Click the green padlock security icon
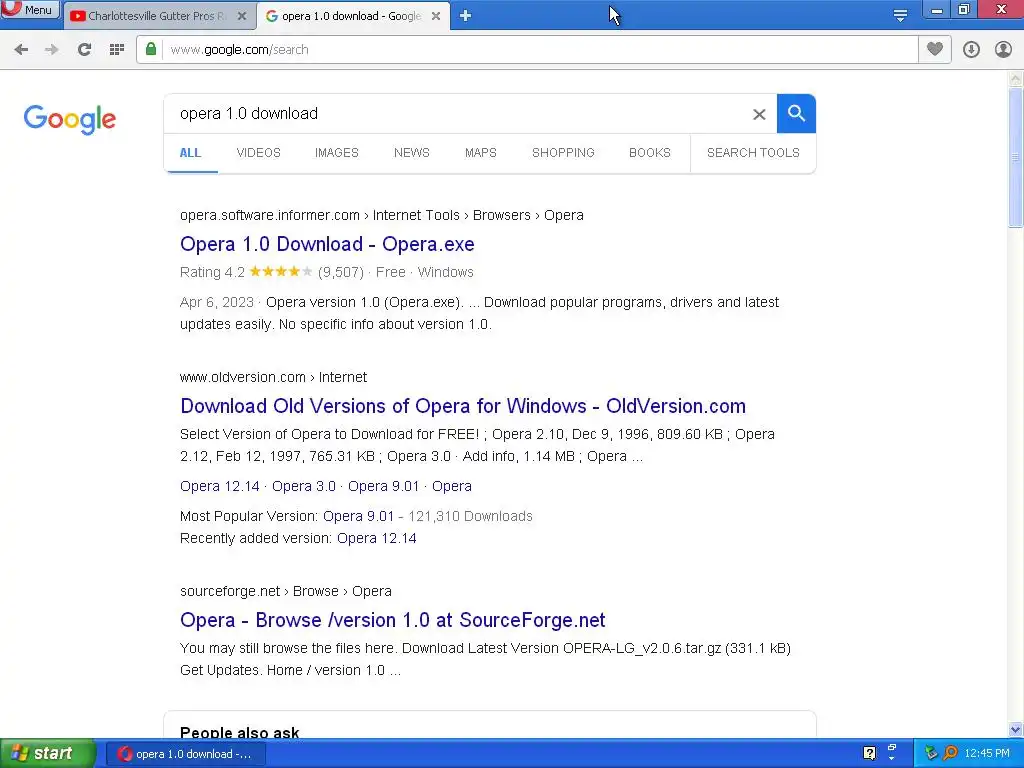The height and width of the screenshot is (768, 1024). (151, 50)
